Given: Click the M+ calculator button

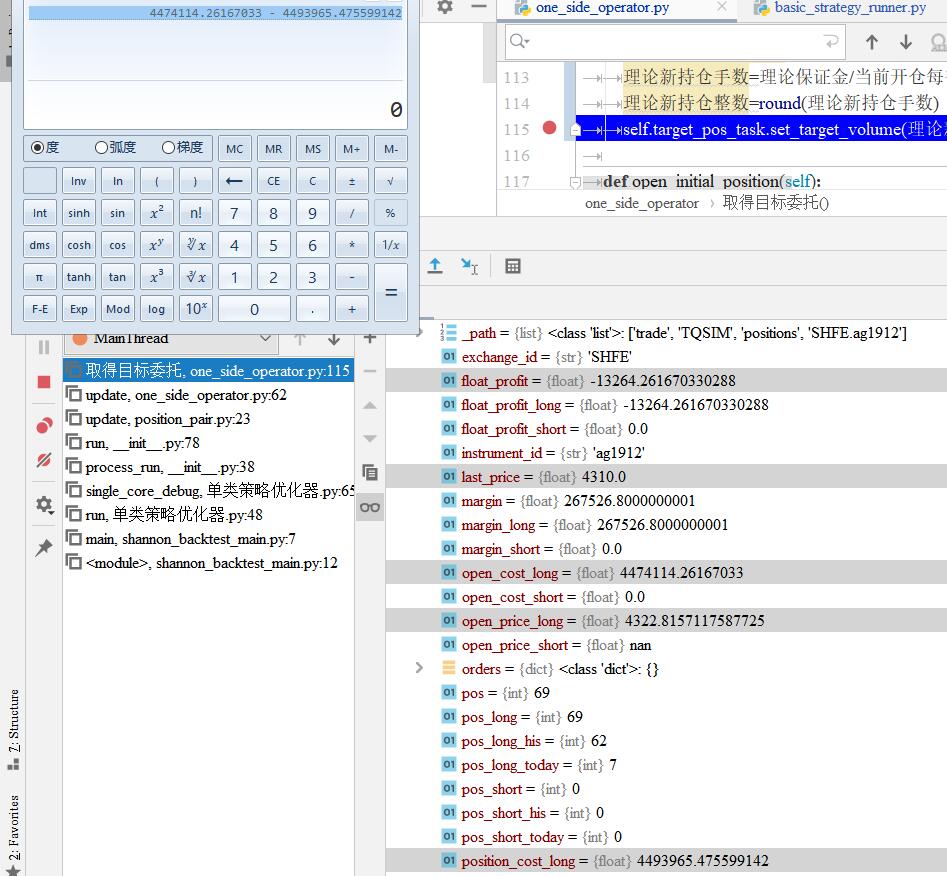Looking at the screenshot, I should (352, 149).
